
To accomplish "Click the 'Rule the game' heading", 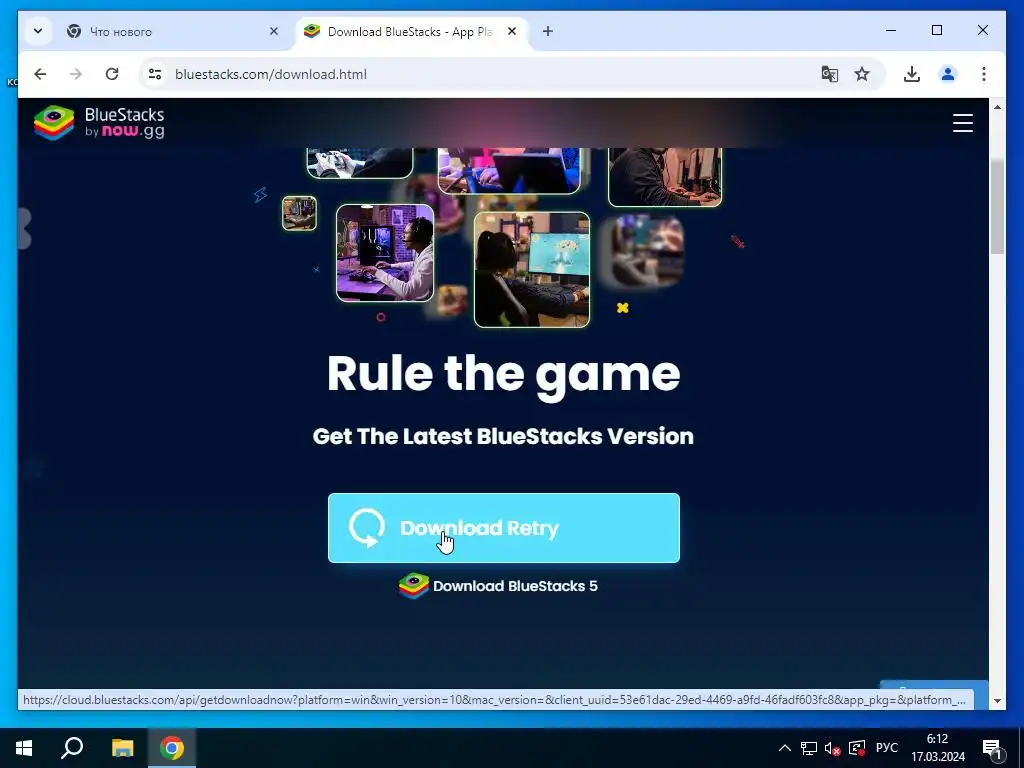I will tap(504, 374).
